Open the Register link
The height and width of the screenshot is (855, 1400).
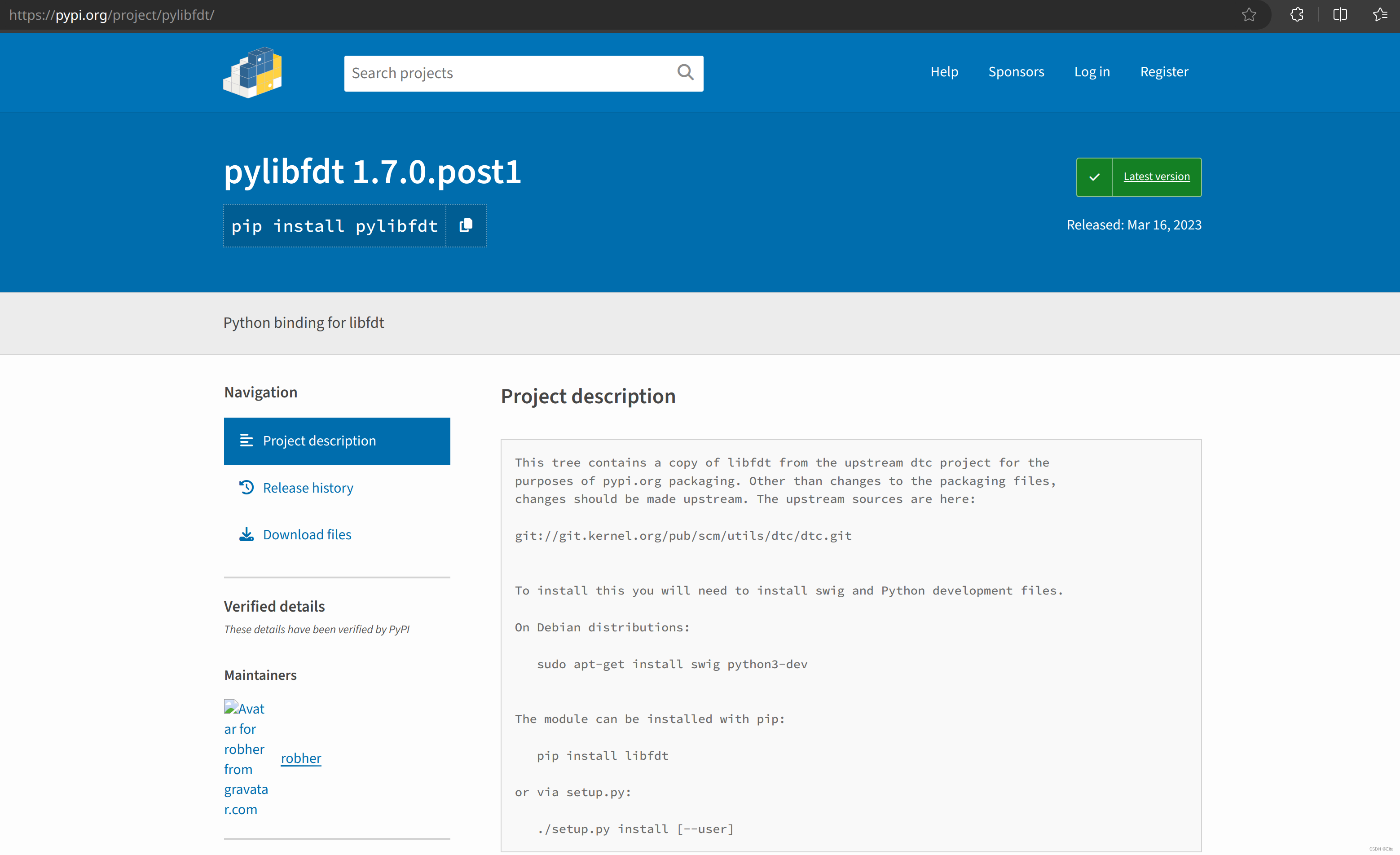(x=1164, y=72)
